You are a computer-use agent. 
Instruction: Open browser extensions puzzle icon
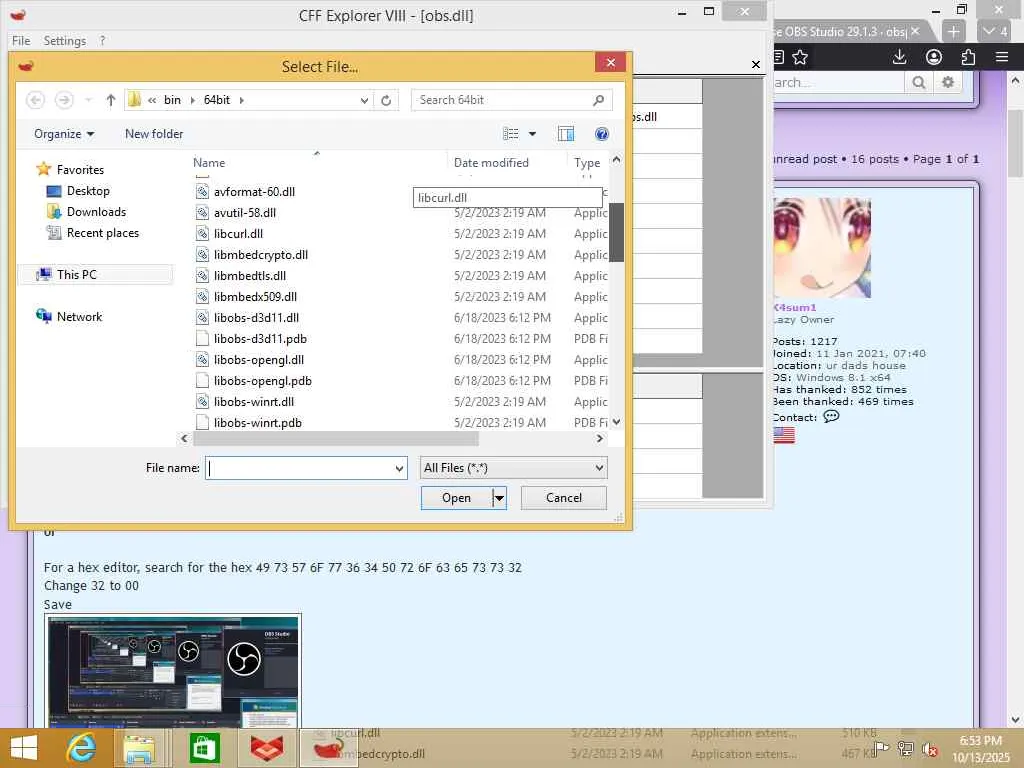pyautogui.click(x=968, y=57)
